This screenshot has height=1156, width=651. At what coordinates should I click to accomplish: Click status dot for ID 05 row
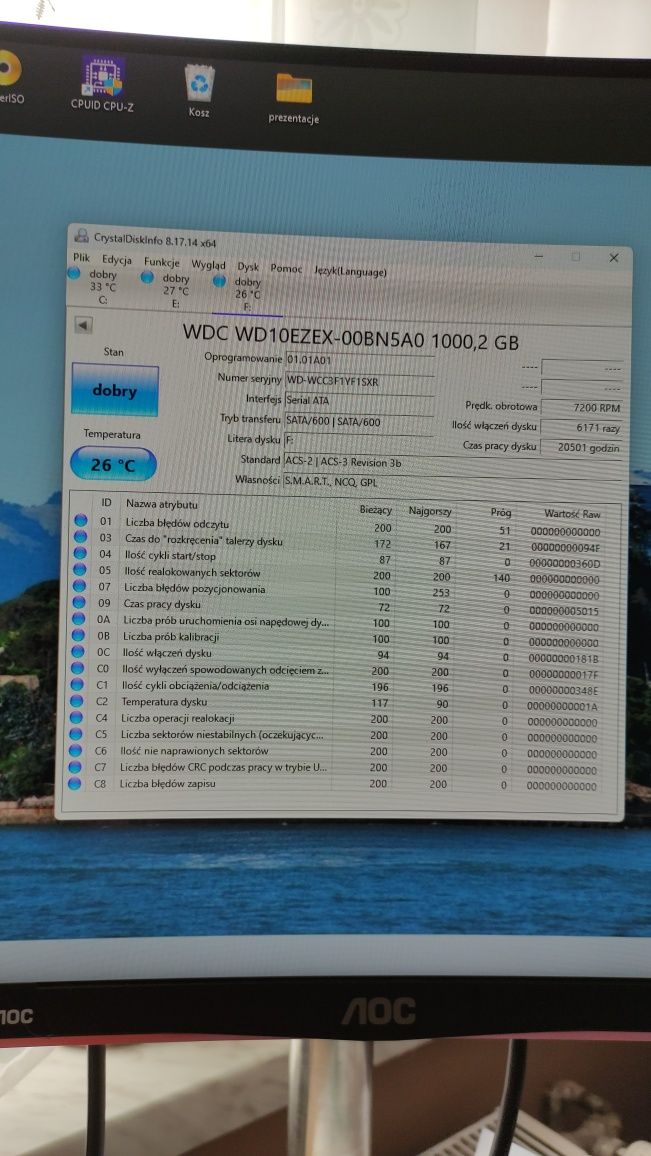click(x=80, y=570)
